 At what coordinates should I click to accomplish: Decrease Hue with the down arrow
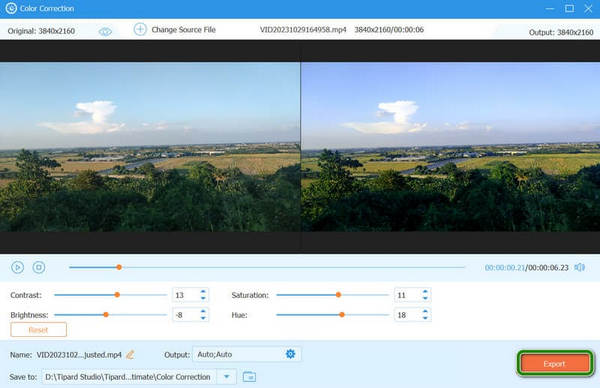click(x=425, y=318)
